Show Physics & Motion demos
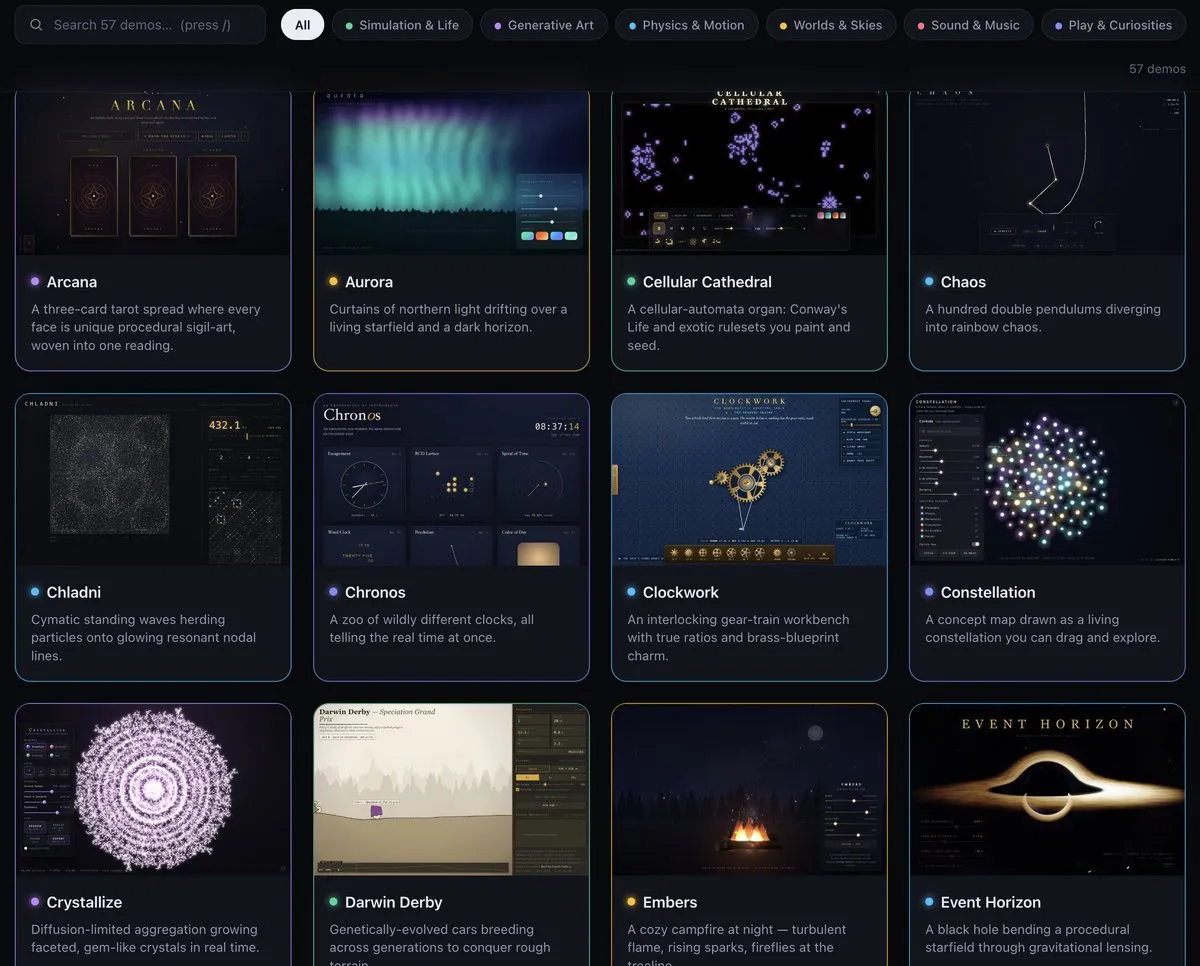 (686, 25)
